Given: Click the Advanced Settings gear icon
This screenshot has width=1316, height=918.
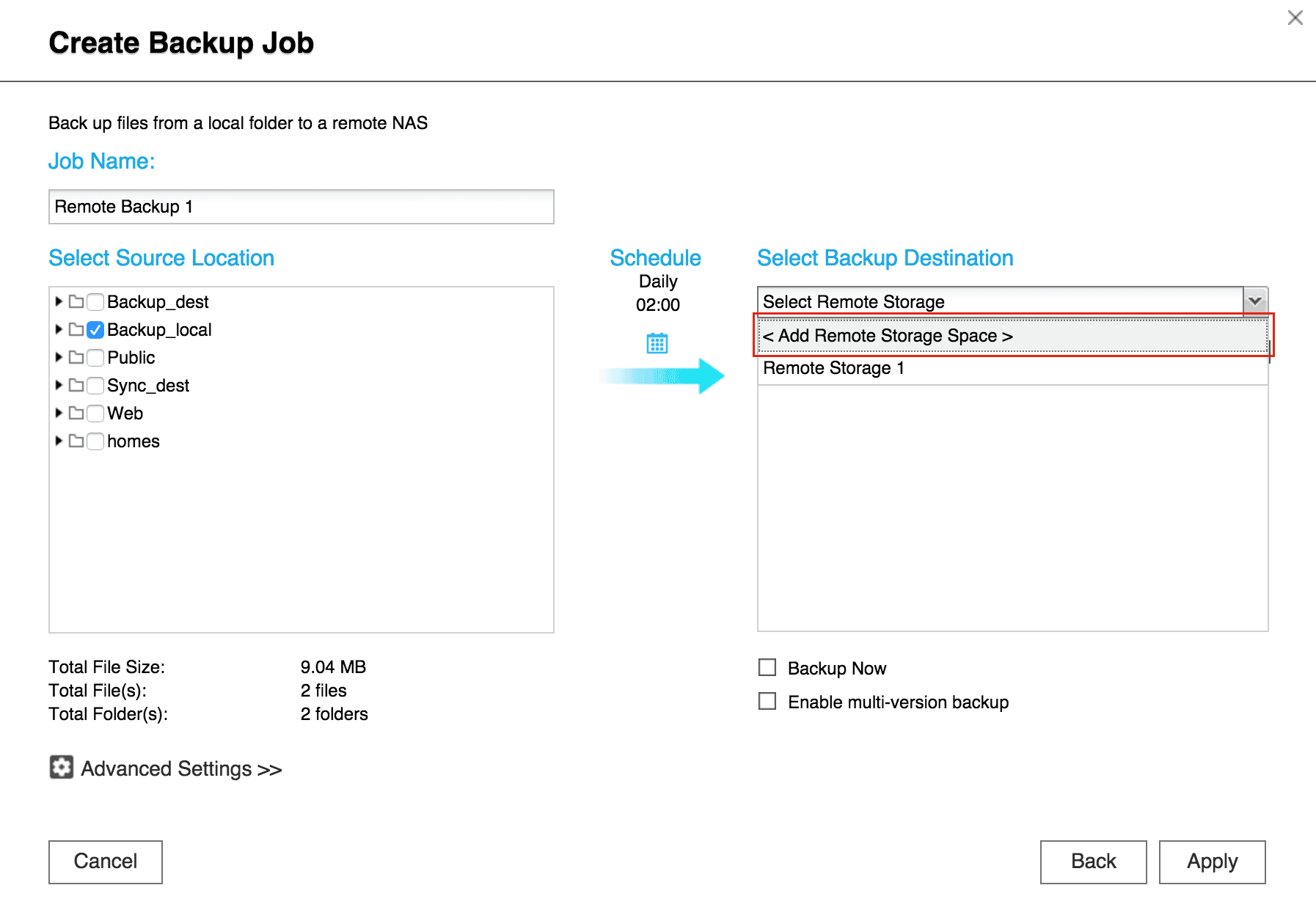Looking at the screenshot, I should (61, 767).
